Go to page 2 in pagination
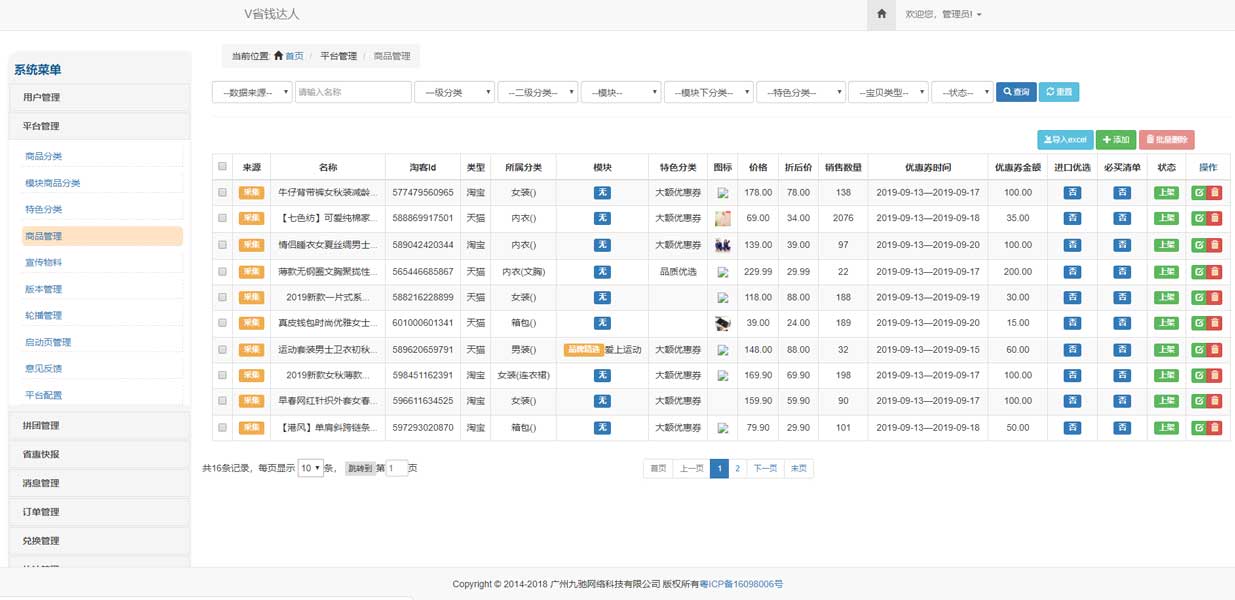The image size is (1235, 600). click(737, 467)
